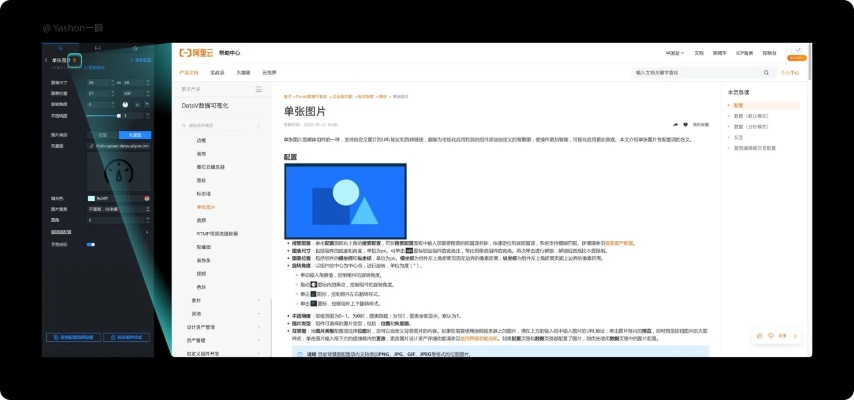Open the 实践派 tab
The image size is (854, 400).
(216, 73)
